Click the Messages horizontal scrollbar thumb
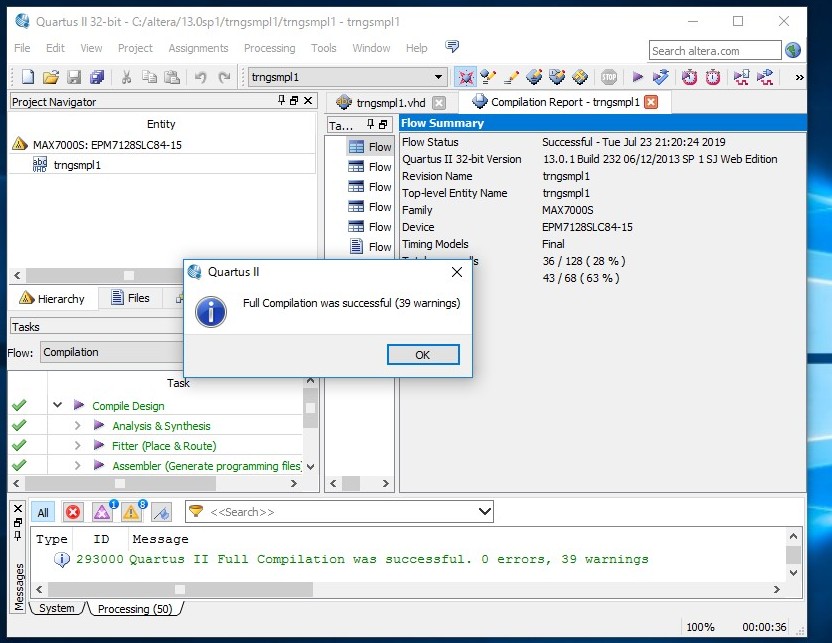Screen dimensions: 832x643 (x=180, y=589)
